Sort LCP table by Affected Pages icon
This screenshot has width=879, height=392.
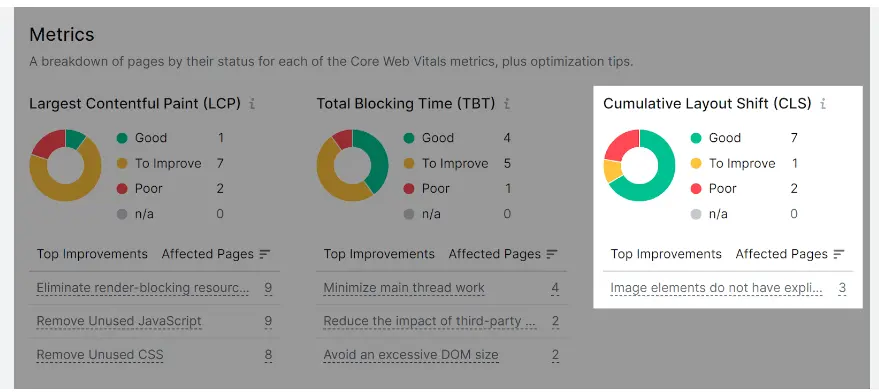tap(265, 254)
